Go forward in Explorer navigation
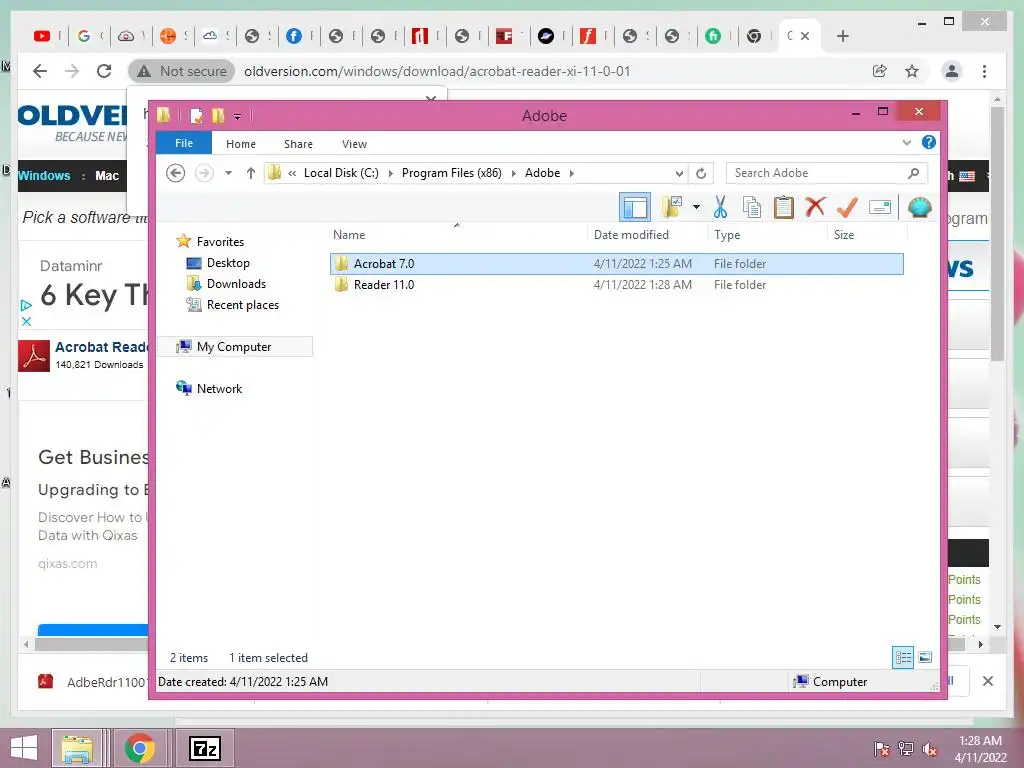1024x768 pixels. [x=204, y=173]
